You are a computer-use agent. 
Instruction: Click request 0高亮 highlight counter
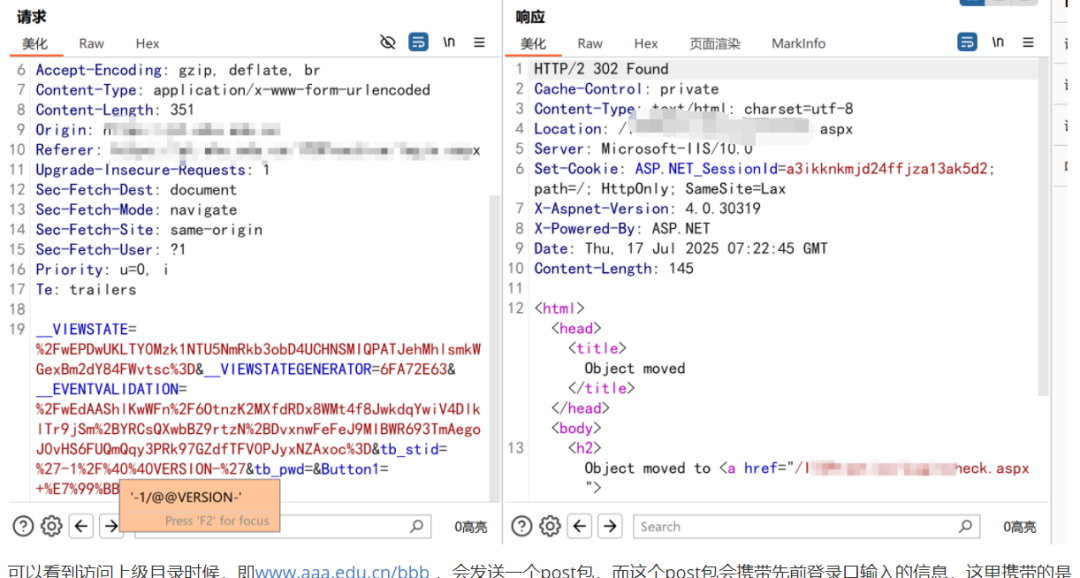pyautogui.click(x=470, y=527)
